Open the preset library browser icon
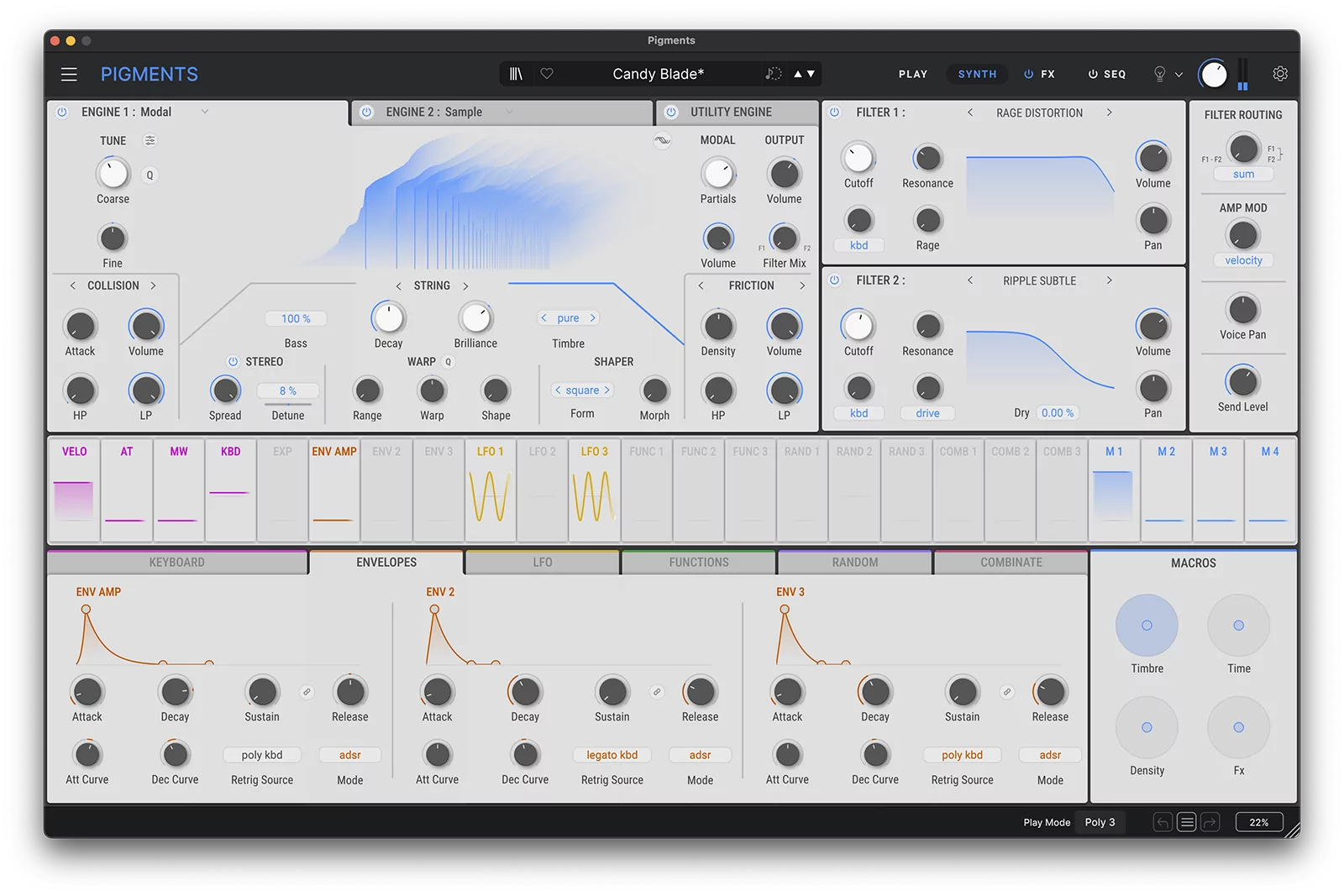Image resolution: width=1344 pixels, height=896 pixels. pyautogui.click(x=516, y=74)
